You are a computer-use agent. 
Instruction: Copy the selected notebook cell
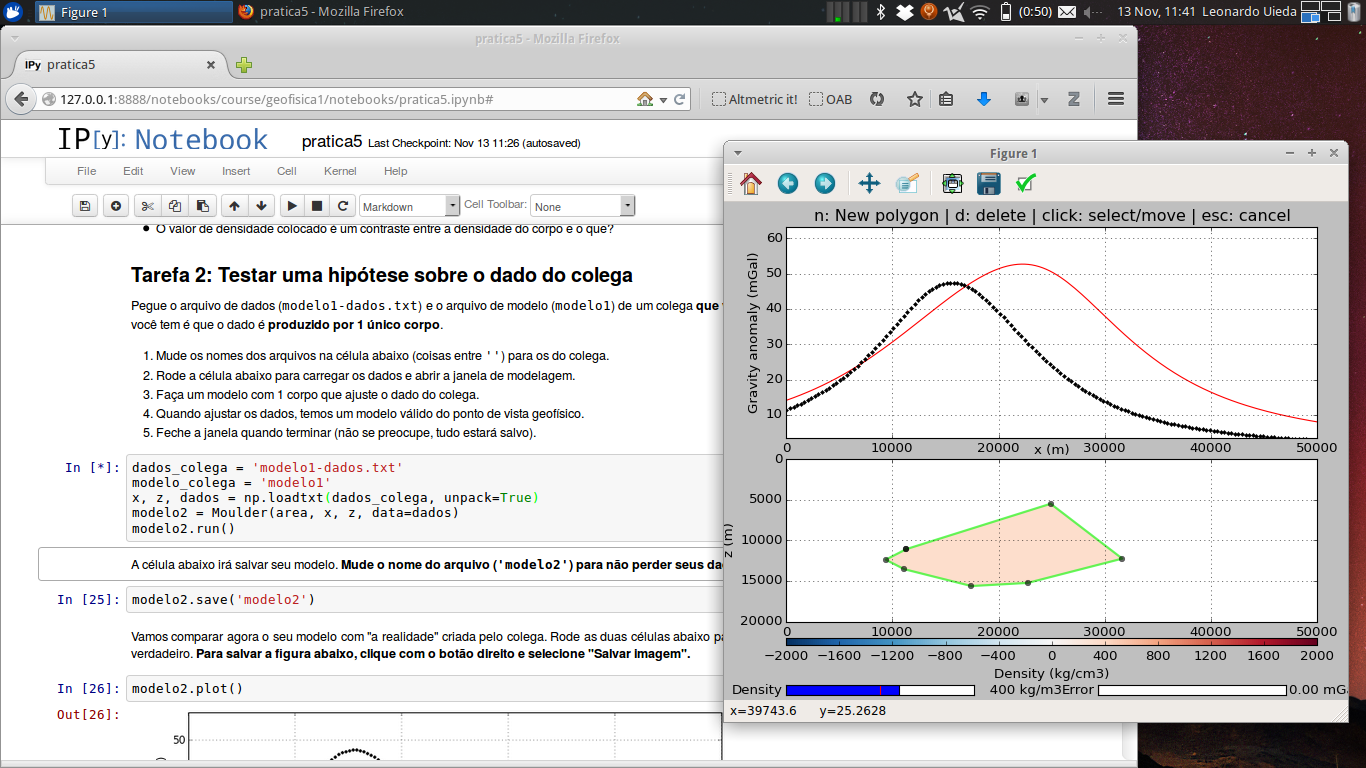point(175,206)
